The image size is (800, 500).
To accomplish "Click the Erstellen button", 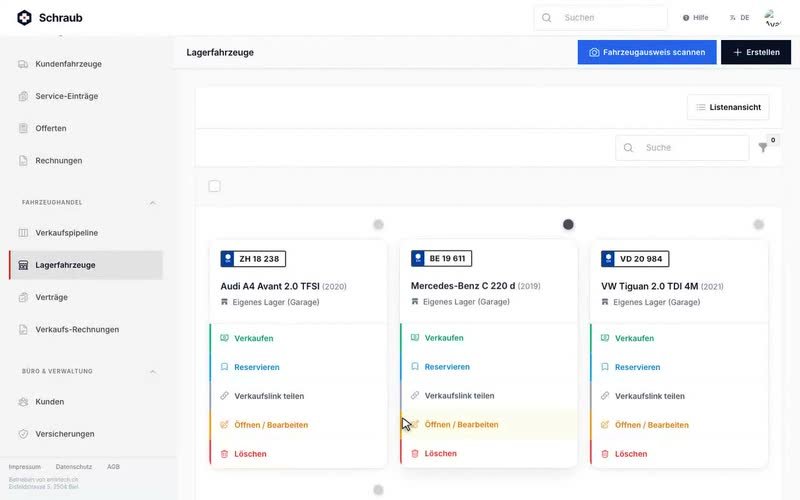I will pos(756,52).
